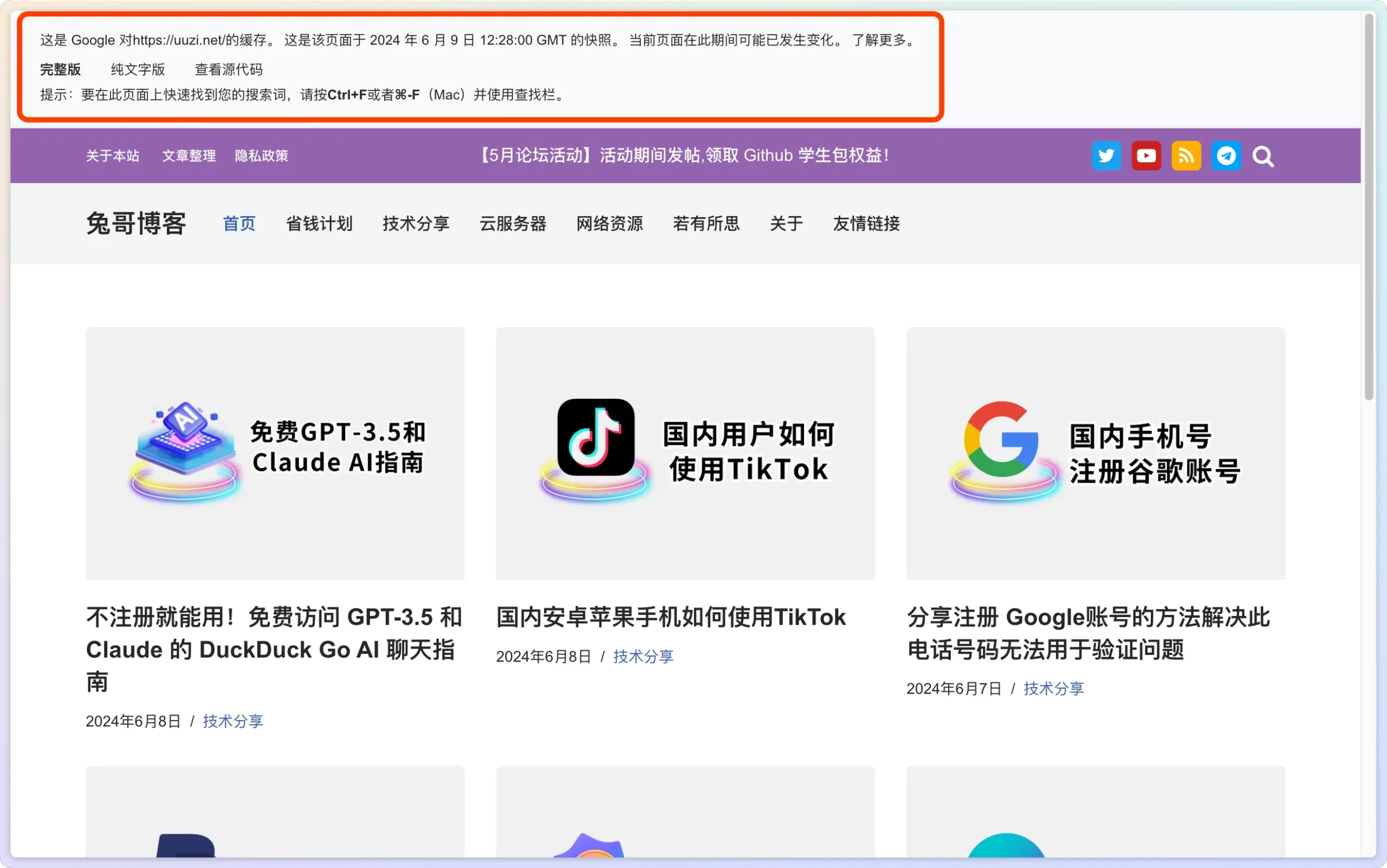Open the 国内手机号注册谷歌账号 thumbnail
The height and width of the screenshot is (868, 1387).
[1096, 454]
